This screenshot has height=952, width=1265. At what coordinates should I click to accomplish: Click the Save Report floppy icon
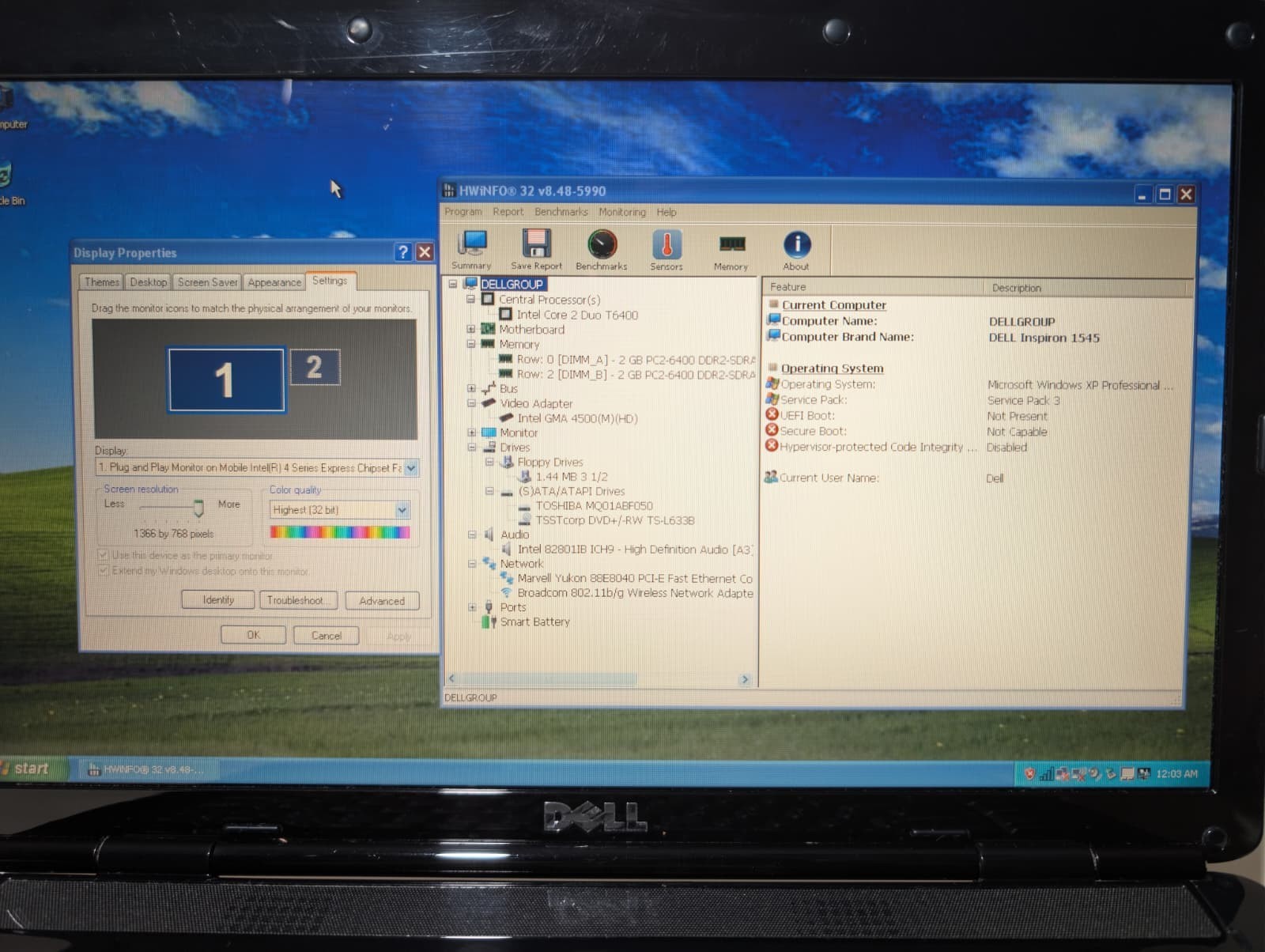[x=536, y=249]
